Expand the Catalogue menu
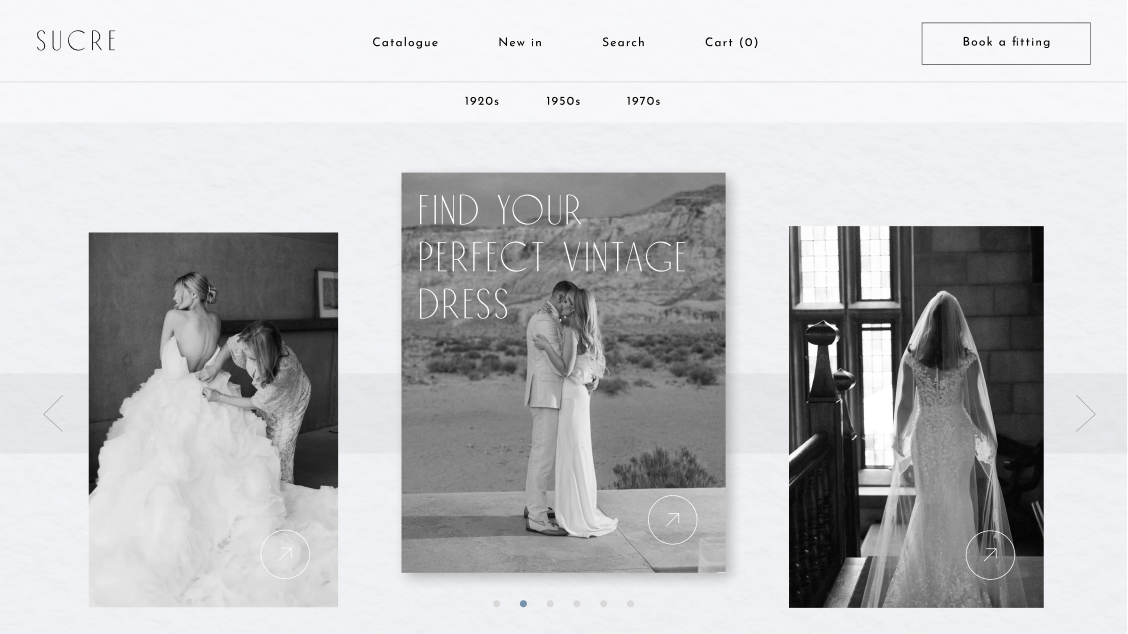This screenshot has height=634, width=1128. click(405, 42)
